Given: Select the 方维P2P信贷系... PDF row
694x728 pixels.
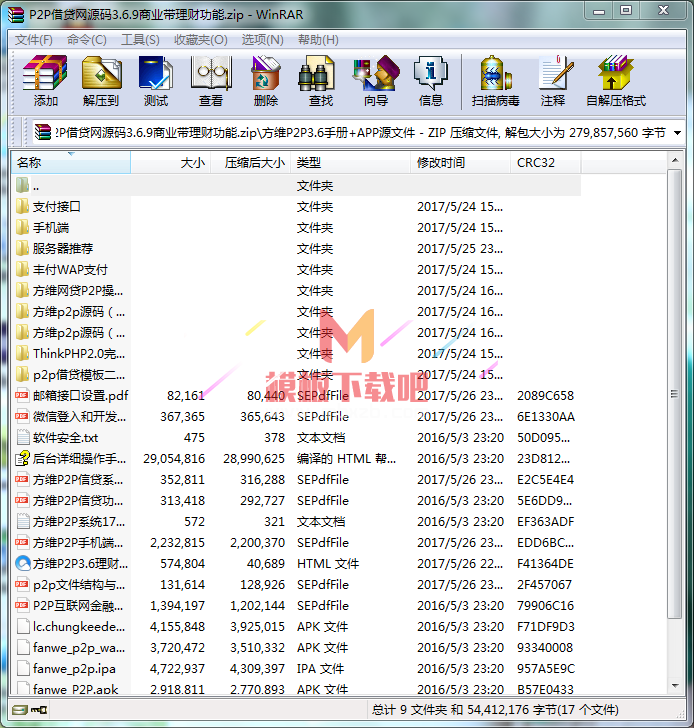Looking at the screenshot, I should point(296,479).
